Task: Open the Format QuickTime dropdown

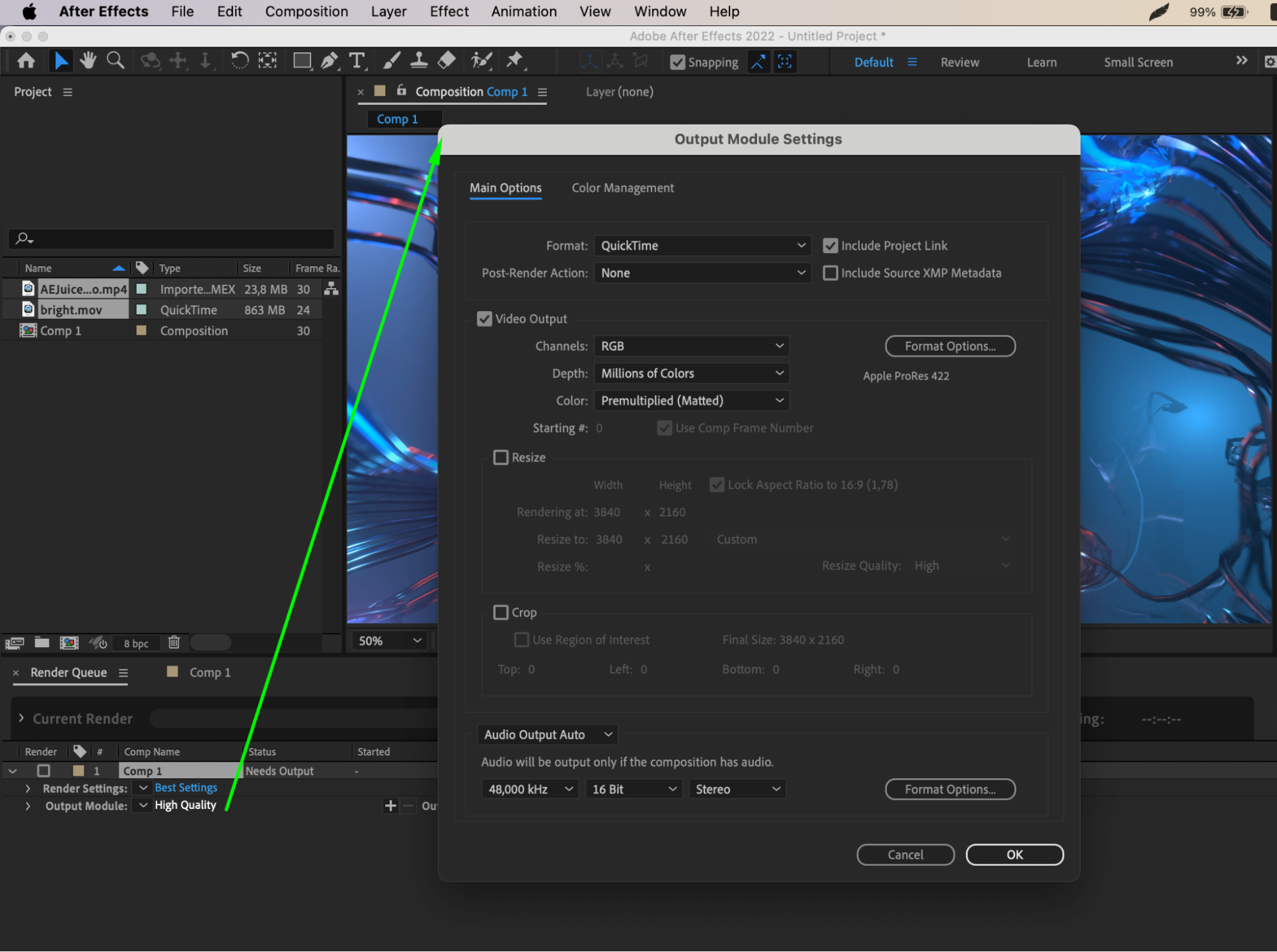Action: 702,246
